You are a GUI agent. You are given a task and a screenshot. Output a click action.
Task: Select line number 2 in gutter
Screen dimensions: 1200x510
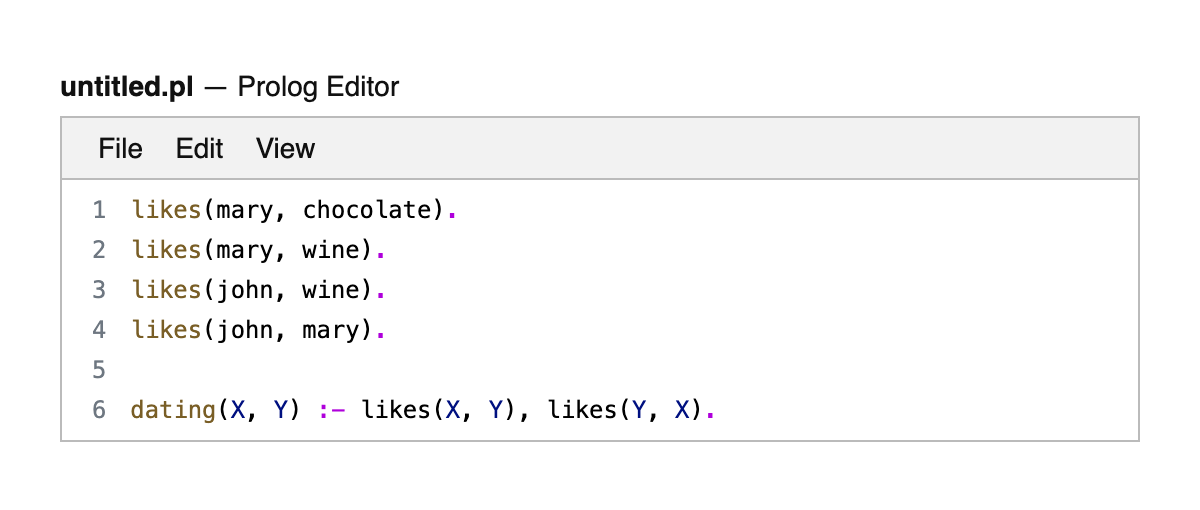(98, 250)
